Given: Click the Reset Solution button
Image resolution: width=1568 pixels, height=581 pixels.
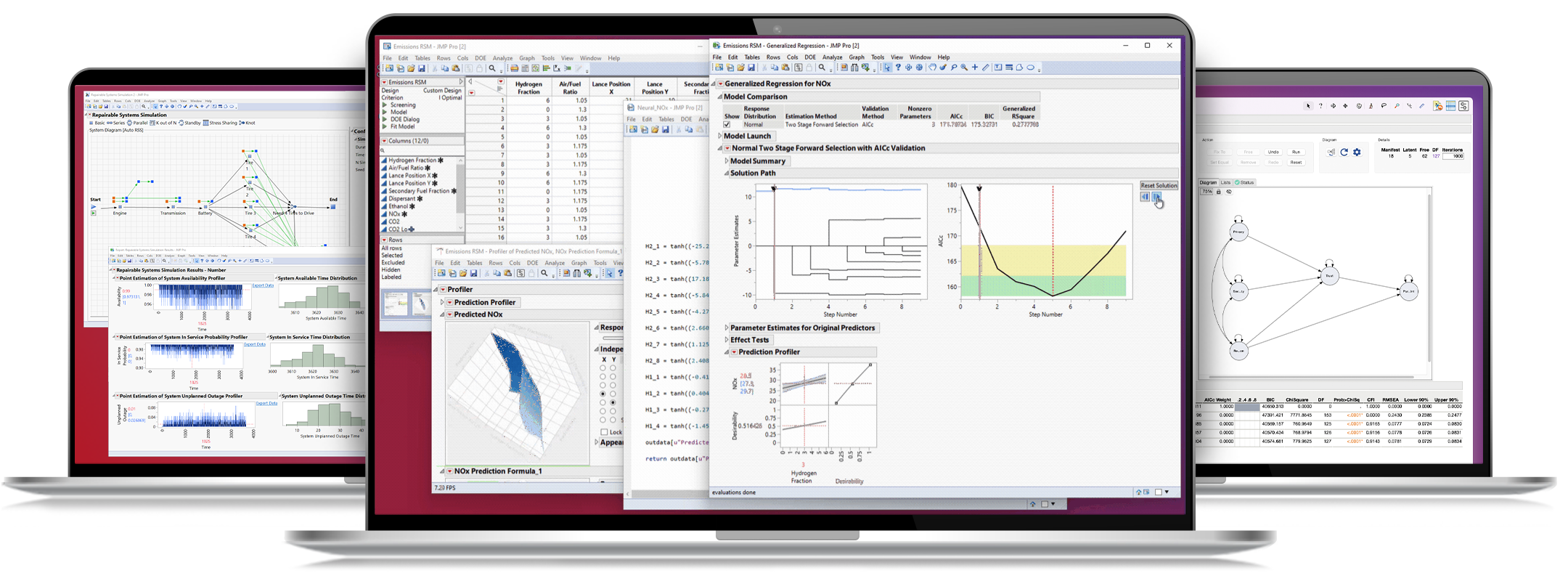Looking at the screenshot, I should [1159, 185].
